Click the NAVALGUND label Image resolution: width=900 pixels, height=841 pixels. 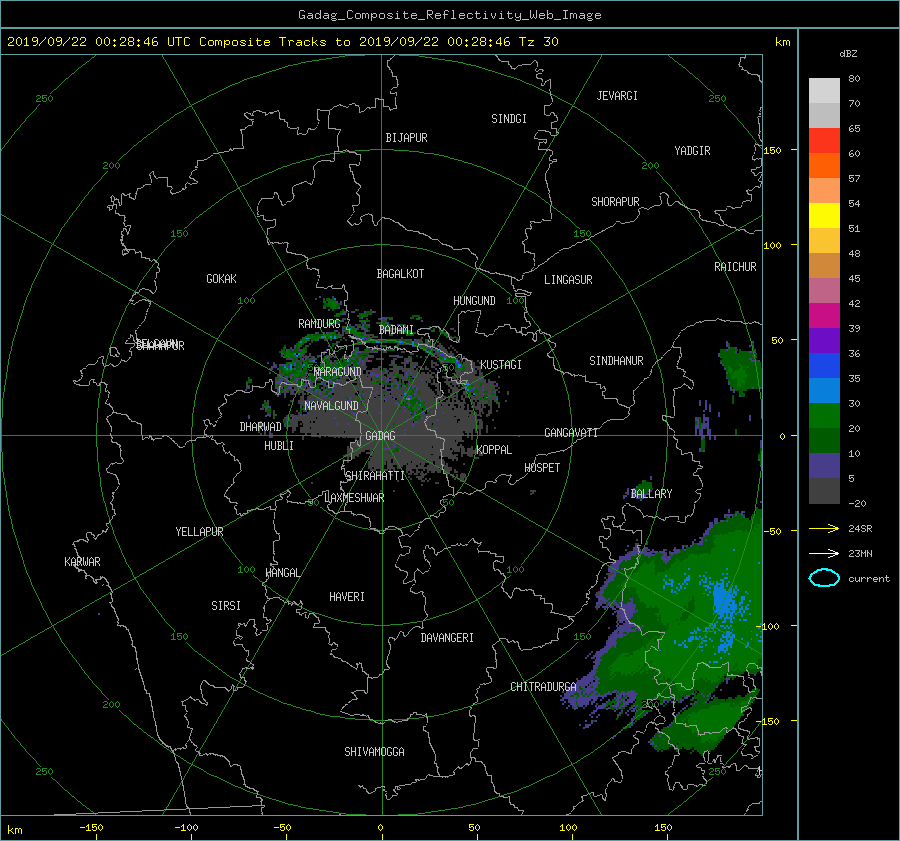(331, 406)
